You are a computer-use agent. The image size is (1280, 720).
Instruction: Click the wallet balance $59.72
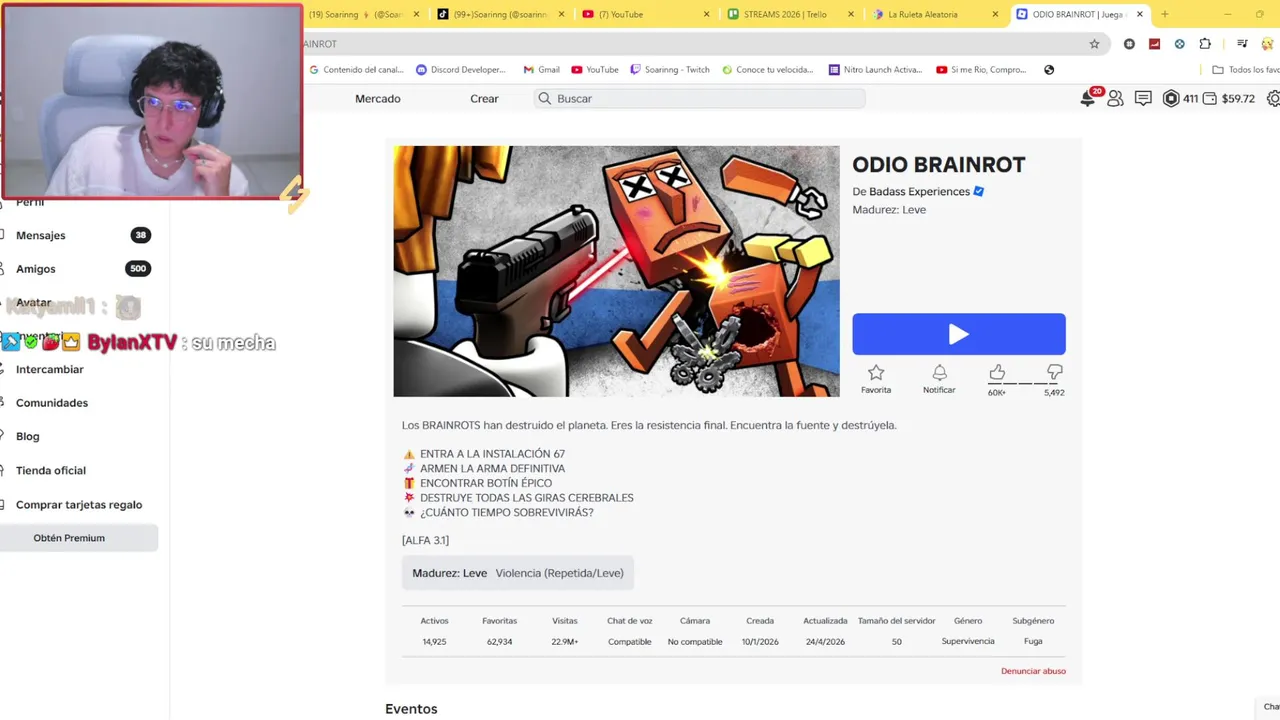coord(1229,98)
